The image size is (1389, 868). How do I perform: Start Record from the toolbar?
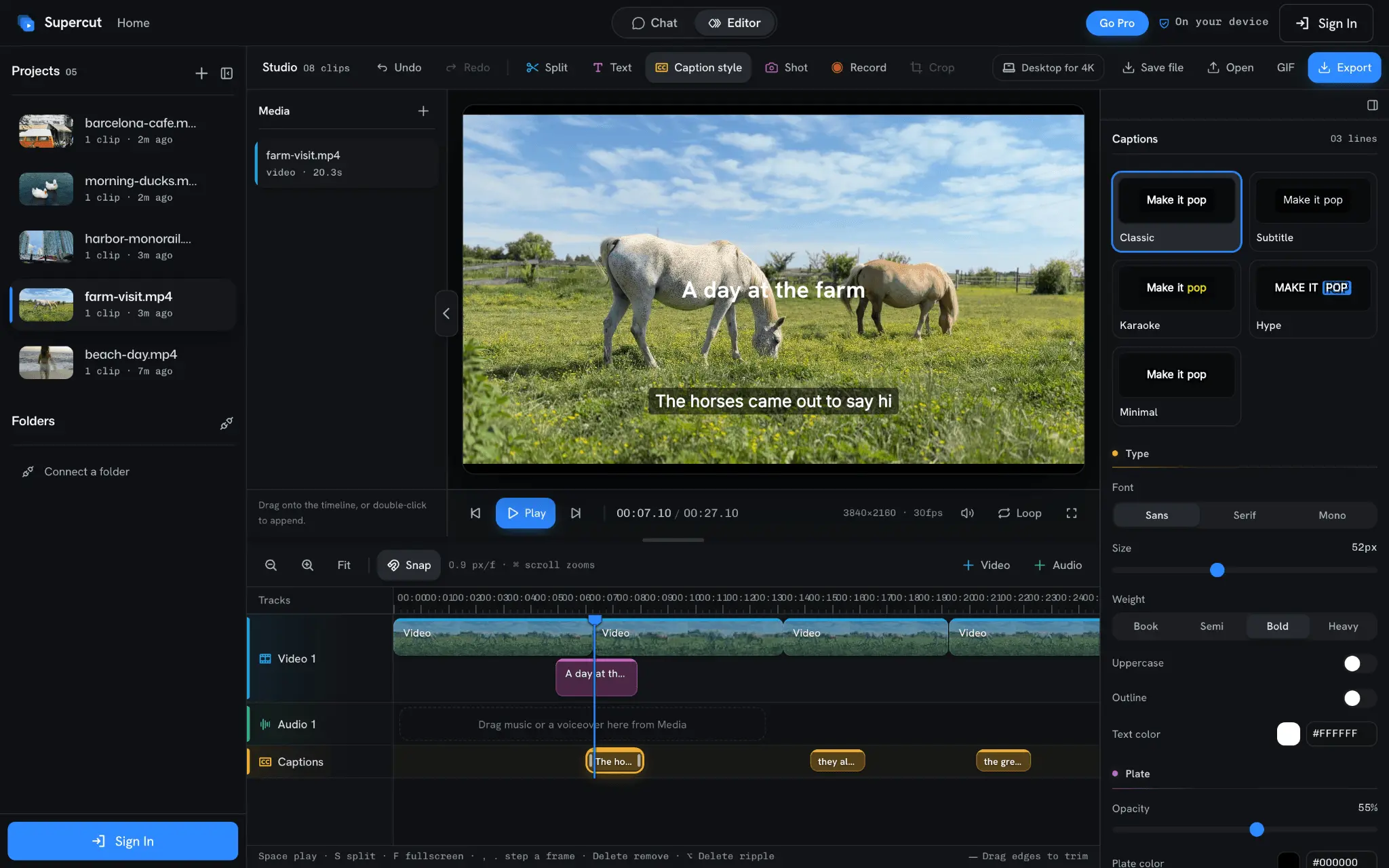click(x=859, y=67)
